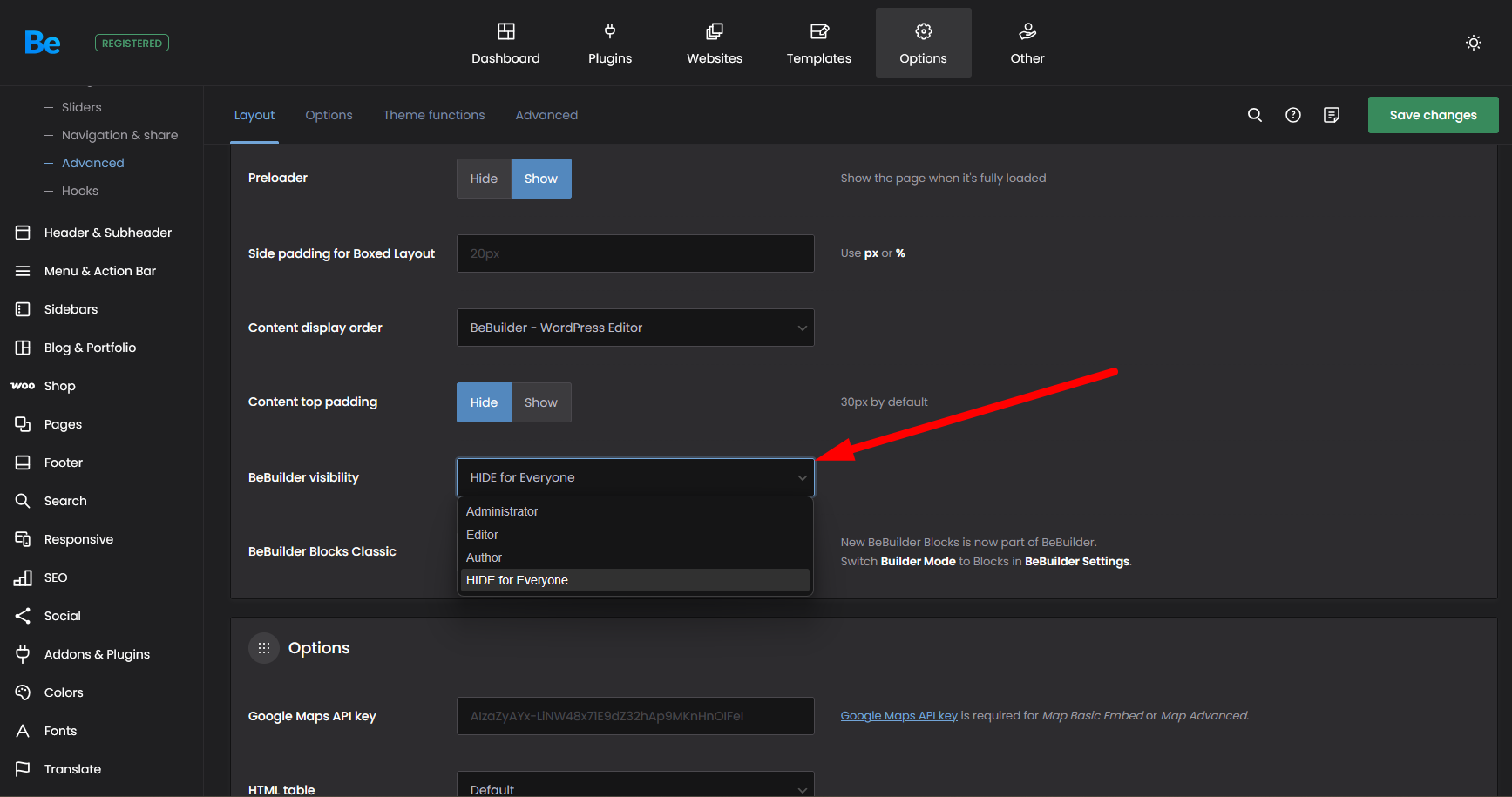Screen dimensions: 1512x797
Task: Click the Be logo
Action: pos(43,43)
